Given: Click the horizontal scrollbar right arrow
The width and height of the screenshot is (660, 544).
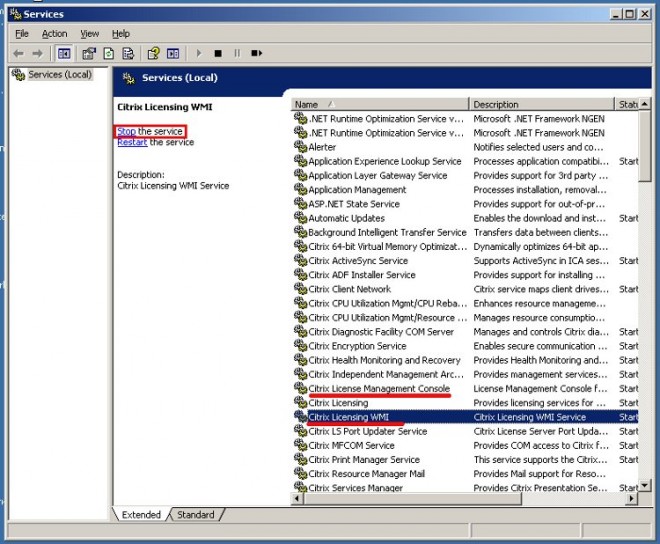Looking at the screenshot, I should 631,499.
